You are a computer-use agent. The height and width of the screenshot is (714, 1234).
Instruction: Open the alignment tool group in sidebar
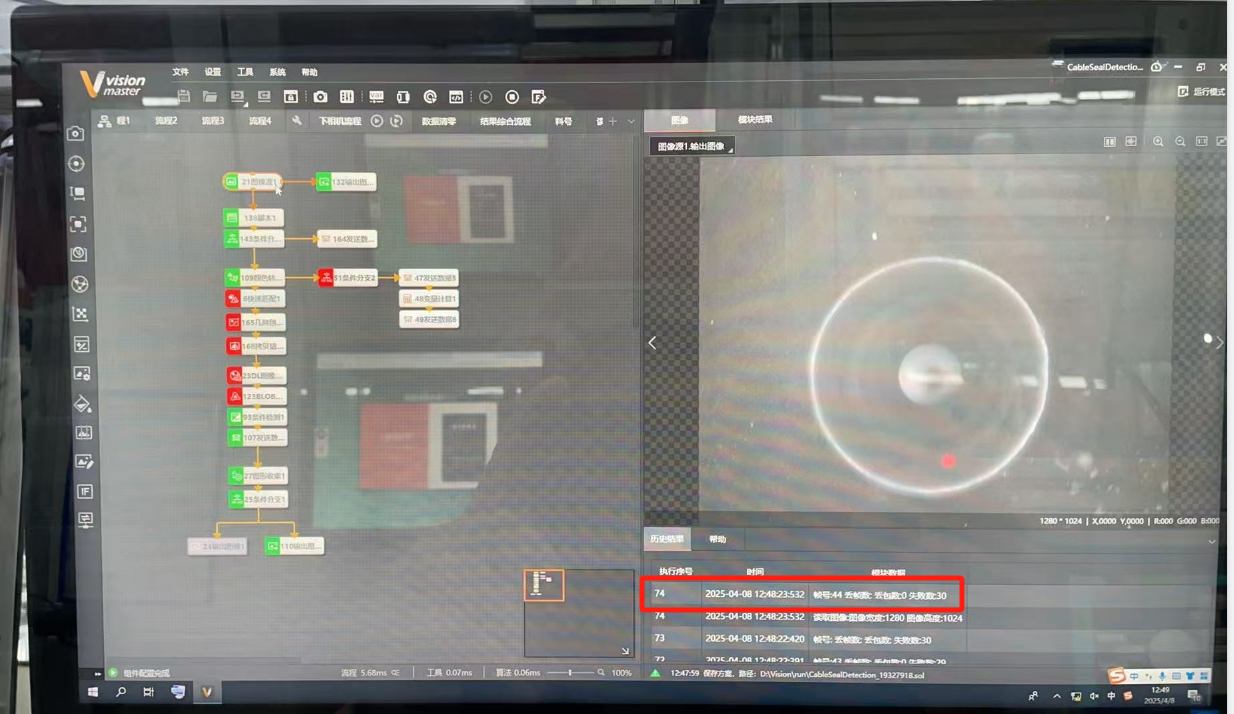tap(81, 314)
